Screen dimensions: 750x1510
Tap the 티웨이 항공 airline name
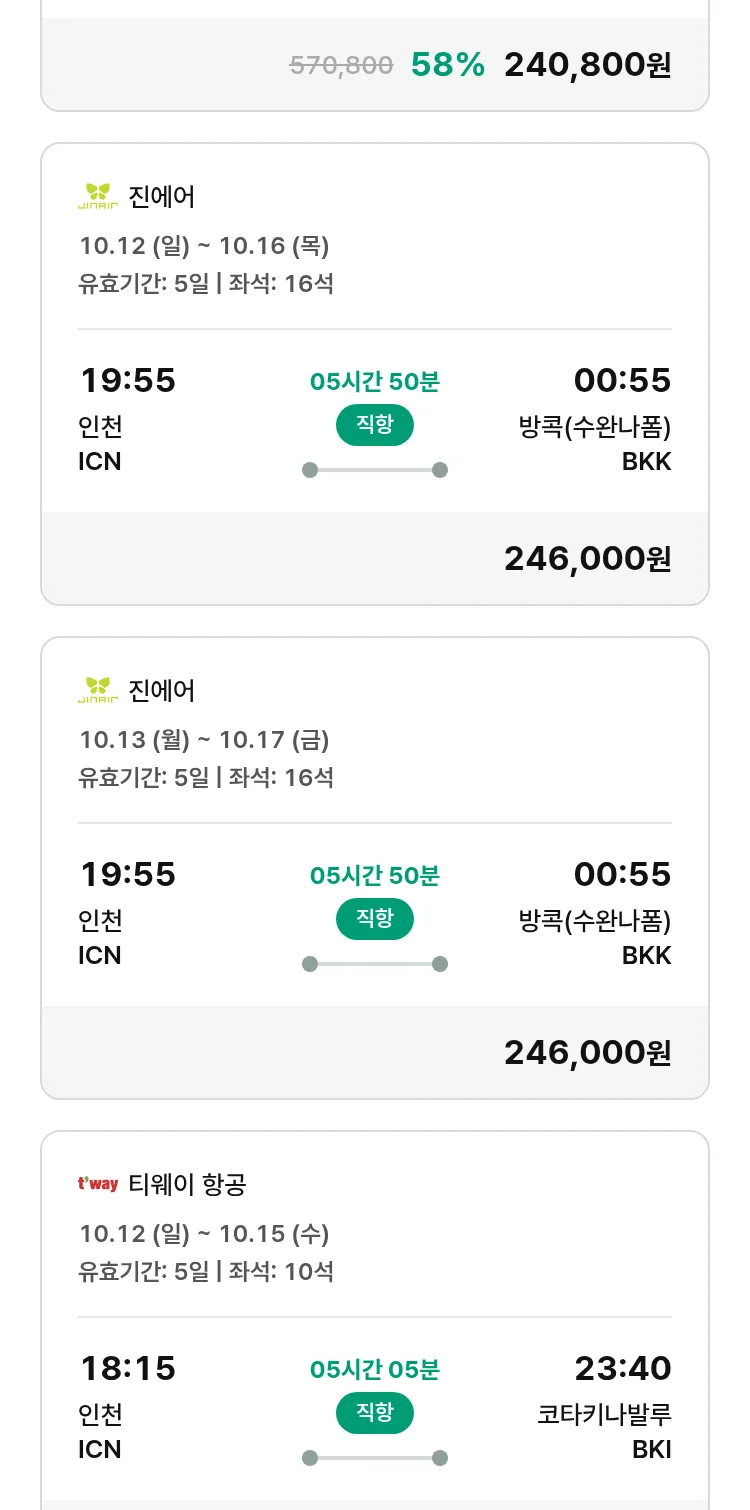coord(187,1185)
